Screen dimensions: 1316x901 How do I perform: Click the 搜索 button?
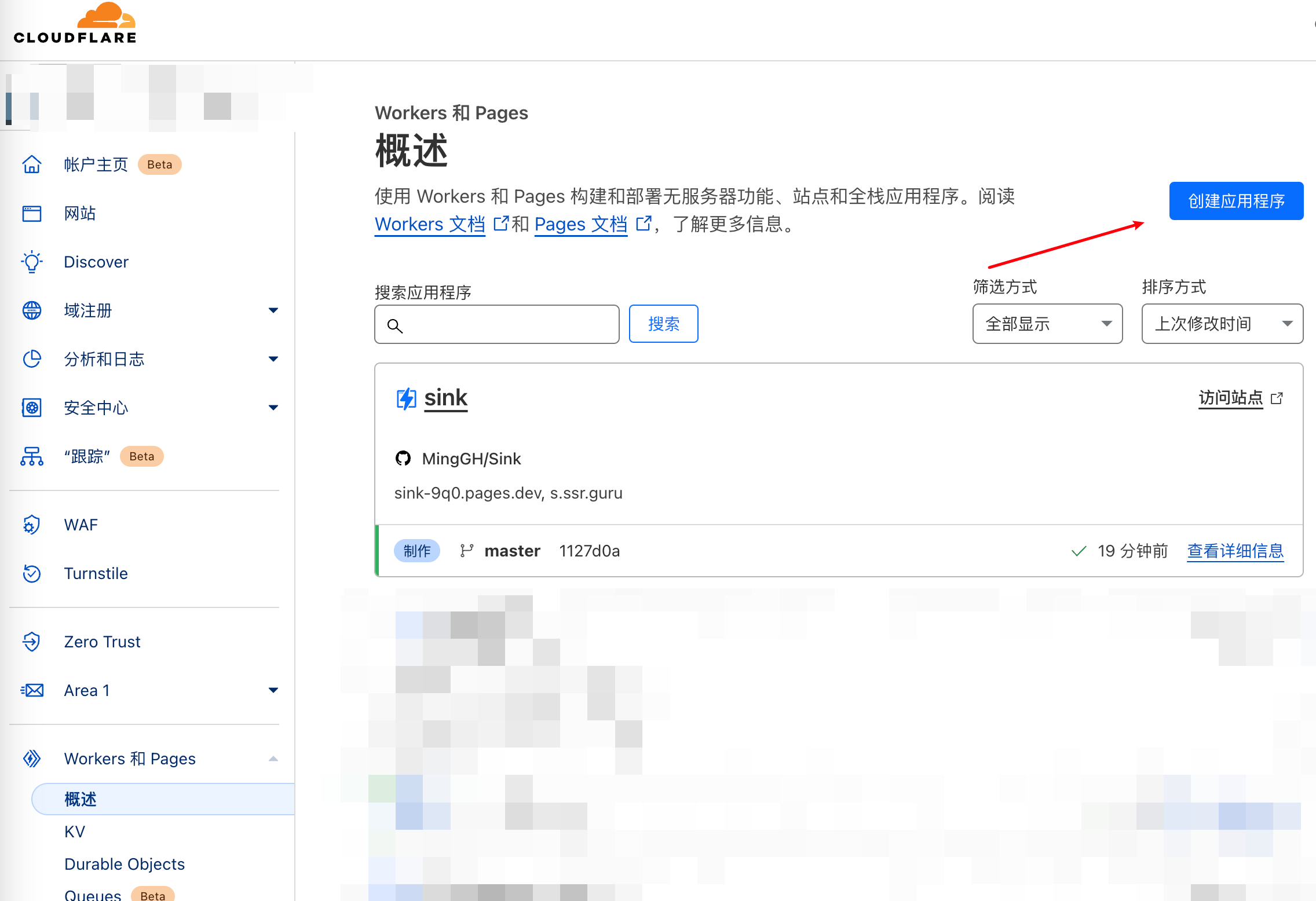pyautogui.click(x=663, y=324)
